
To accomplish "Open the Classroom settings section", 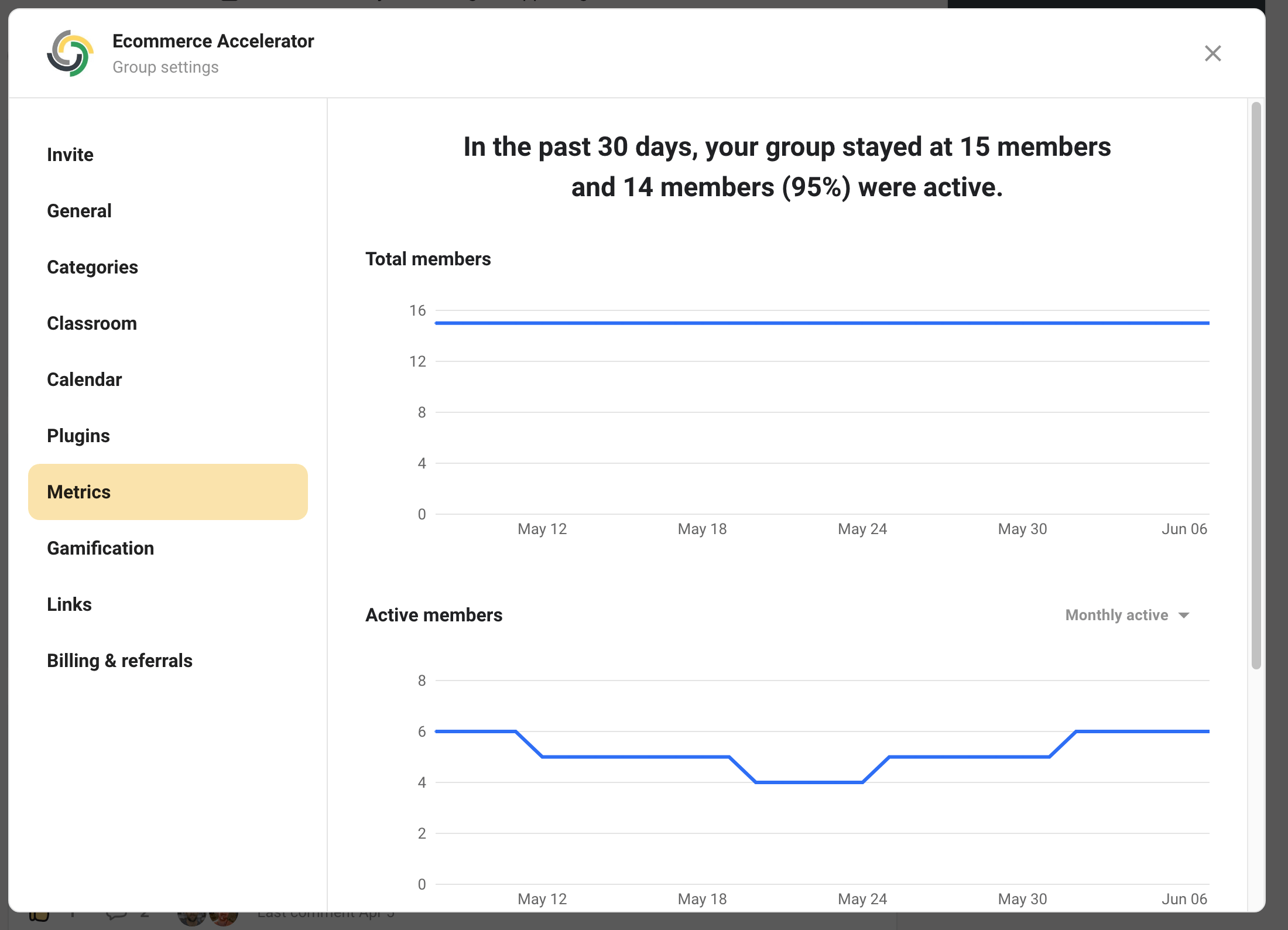I will pos(92,323).
